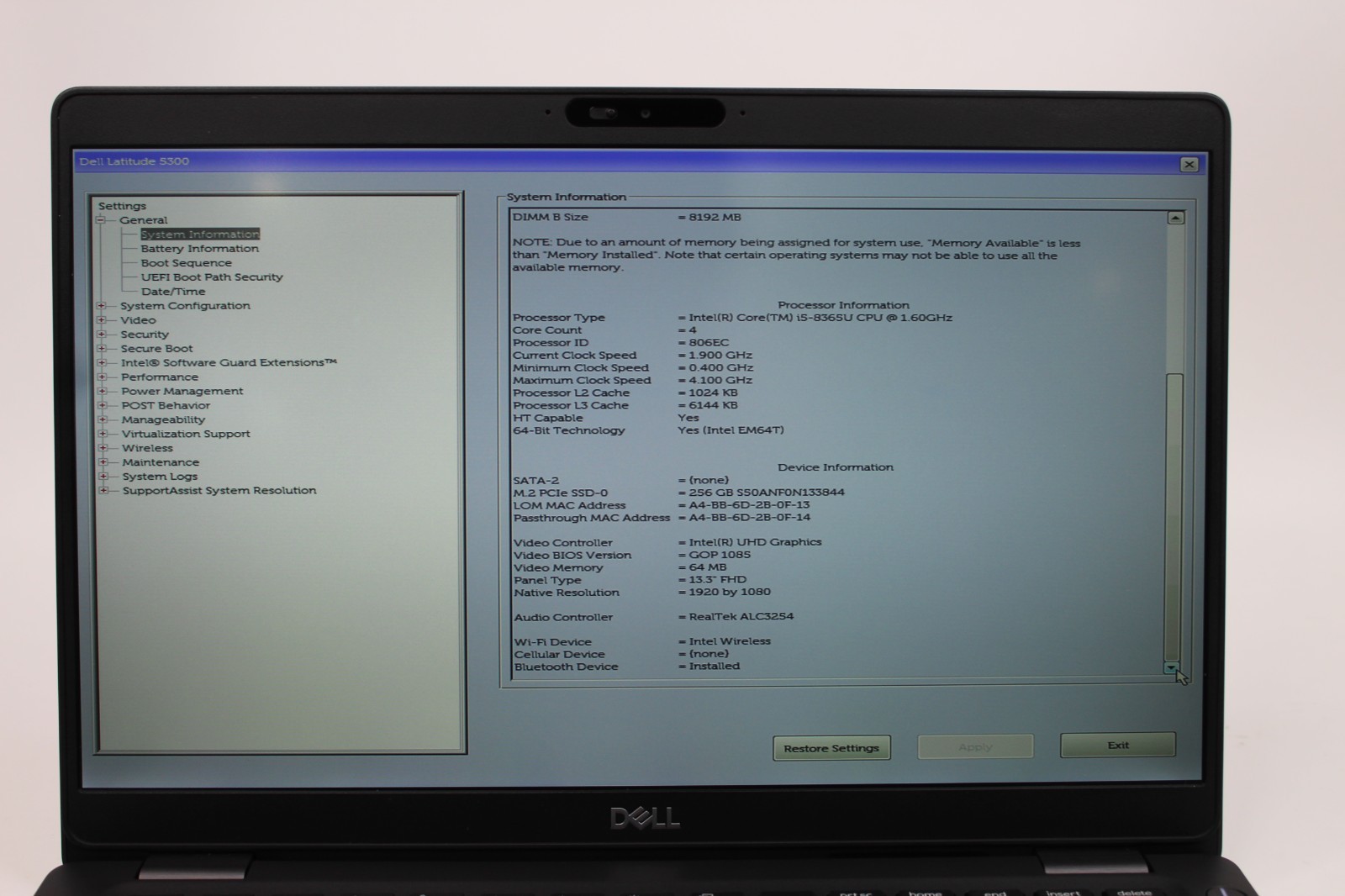Viewport: 1345px width, 896px height.
Task: Click the scrollbar up arrow
Action: [x=1175, y=218]
